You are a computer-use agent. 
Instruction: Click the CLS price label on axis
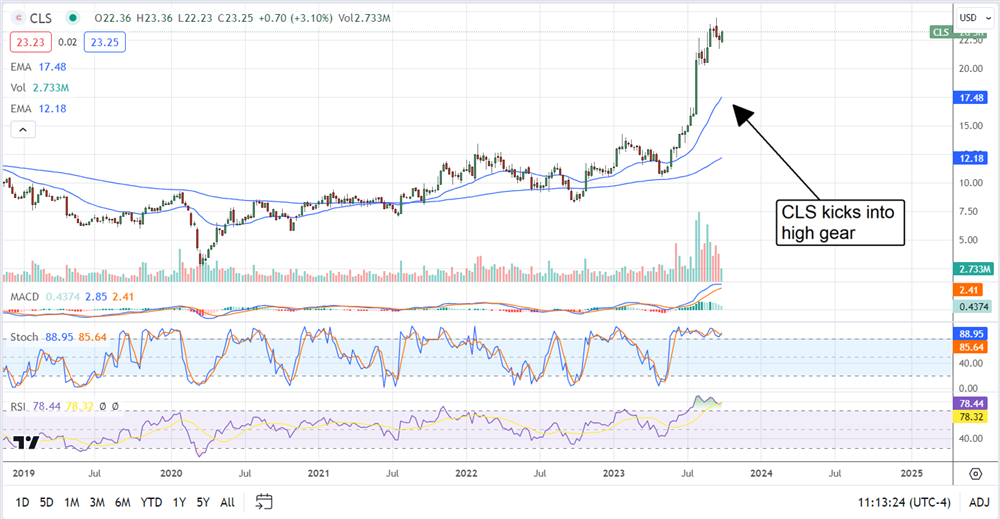(941, 32)
